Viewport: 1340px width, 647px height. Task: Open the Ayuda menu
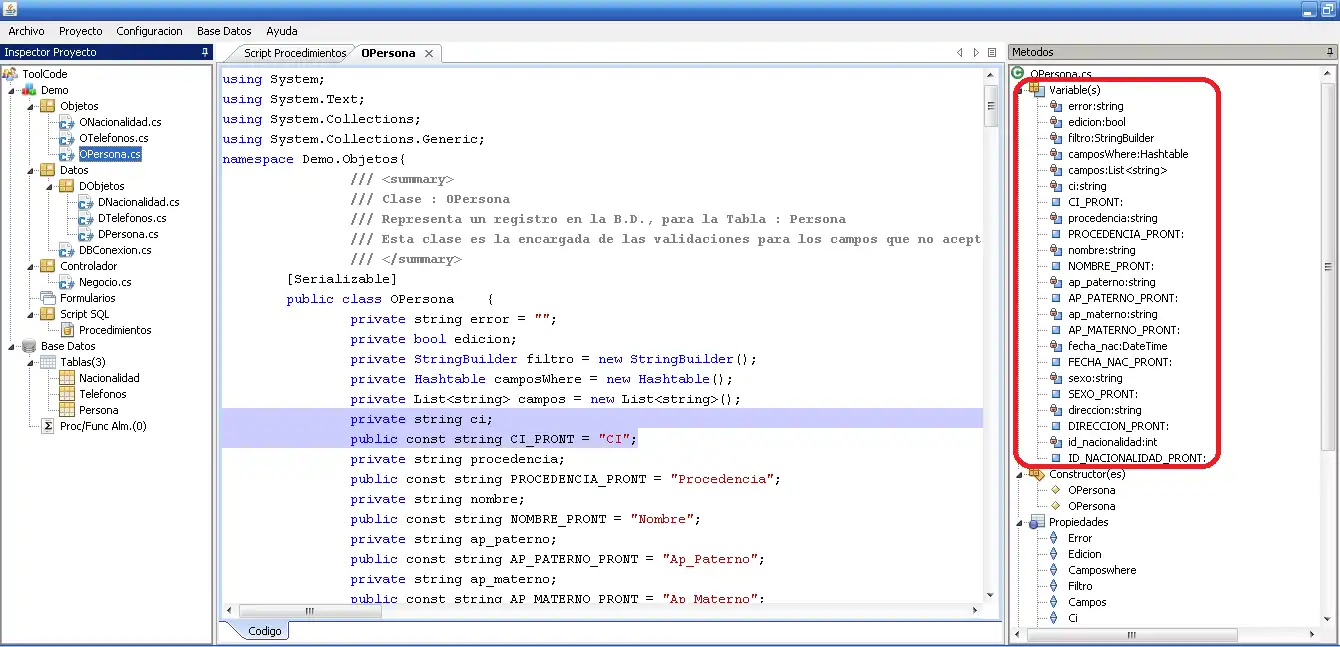click(x=281, y=31)
